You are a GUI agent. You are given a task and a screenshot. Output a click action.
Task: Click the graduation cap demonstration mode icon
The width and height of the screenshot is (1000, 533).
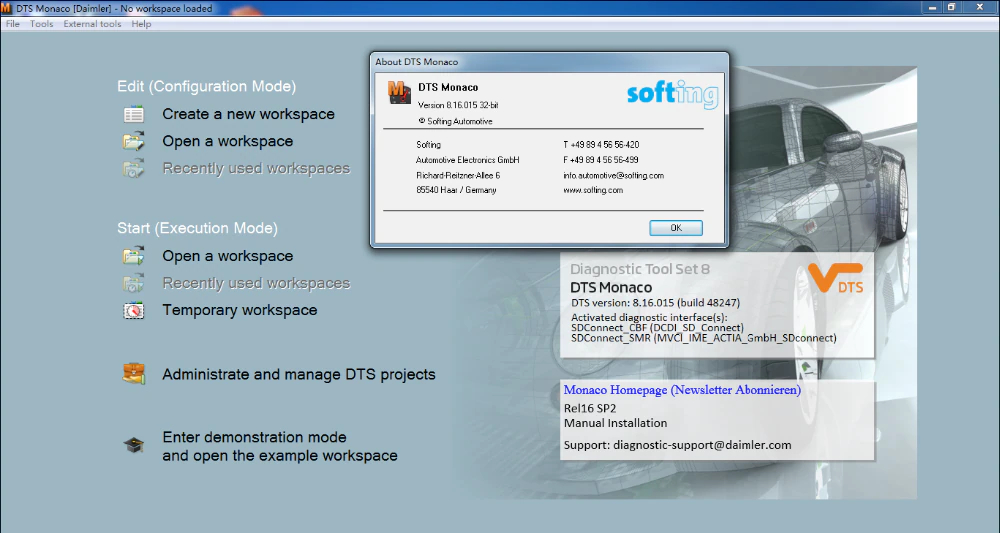[134, 445]
